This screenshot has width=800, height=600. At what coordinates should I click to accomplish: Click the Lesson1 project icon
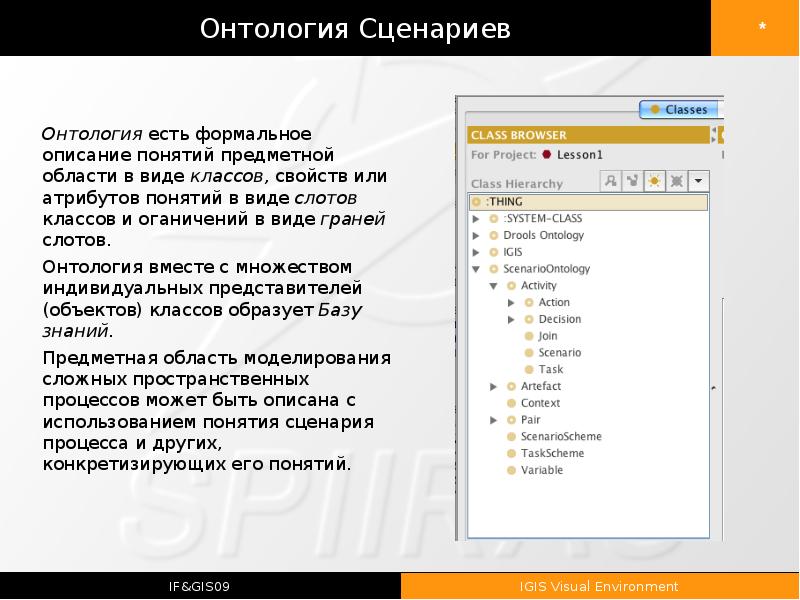pos(547,155)
